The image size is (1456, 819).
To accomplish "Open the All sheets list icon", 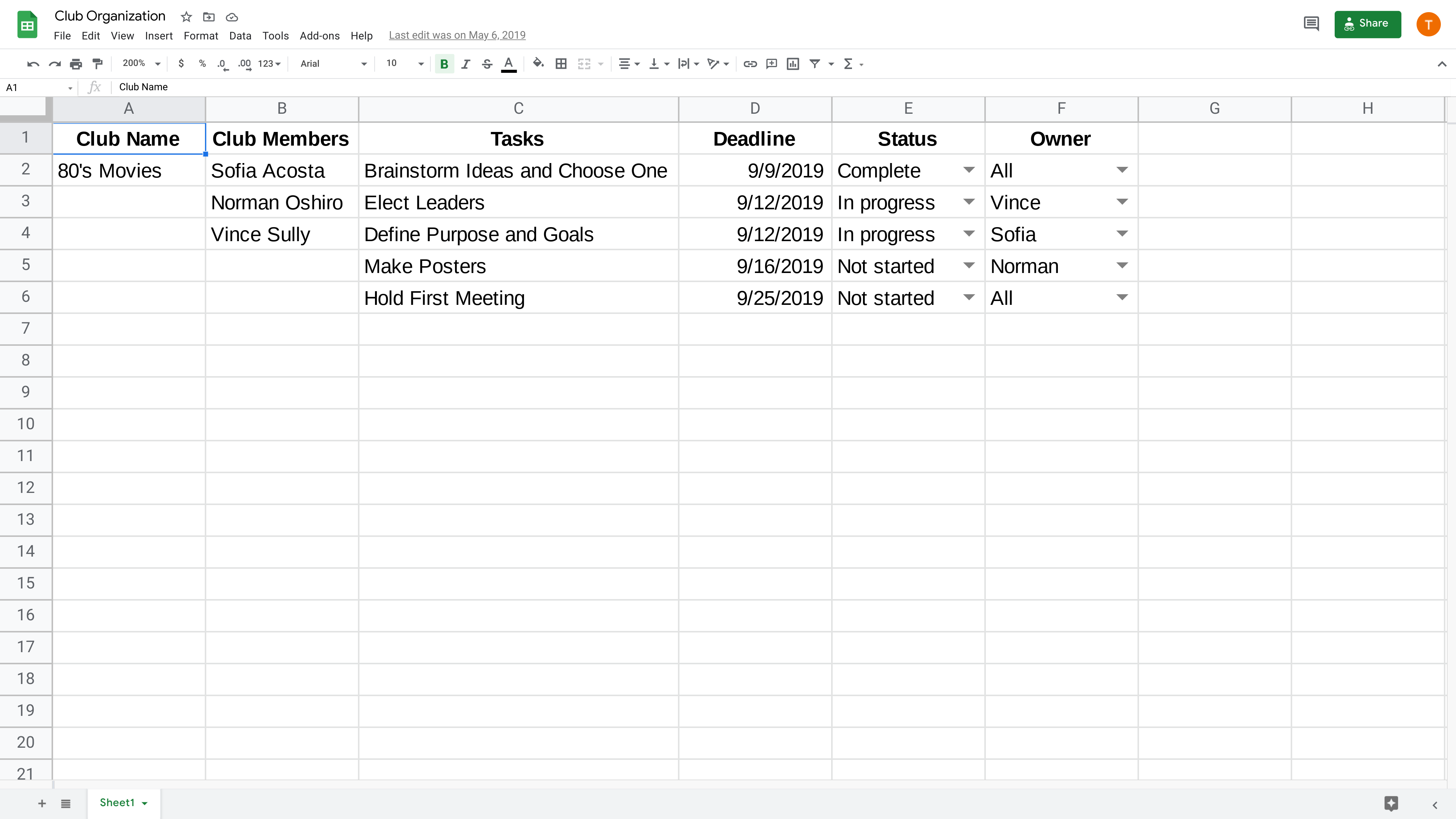I will pos(66,803).
